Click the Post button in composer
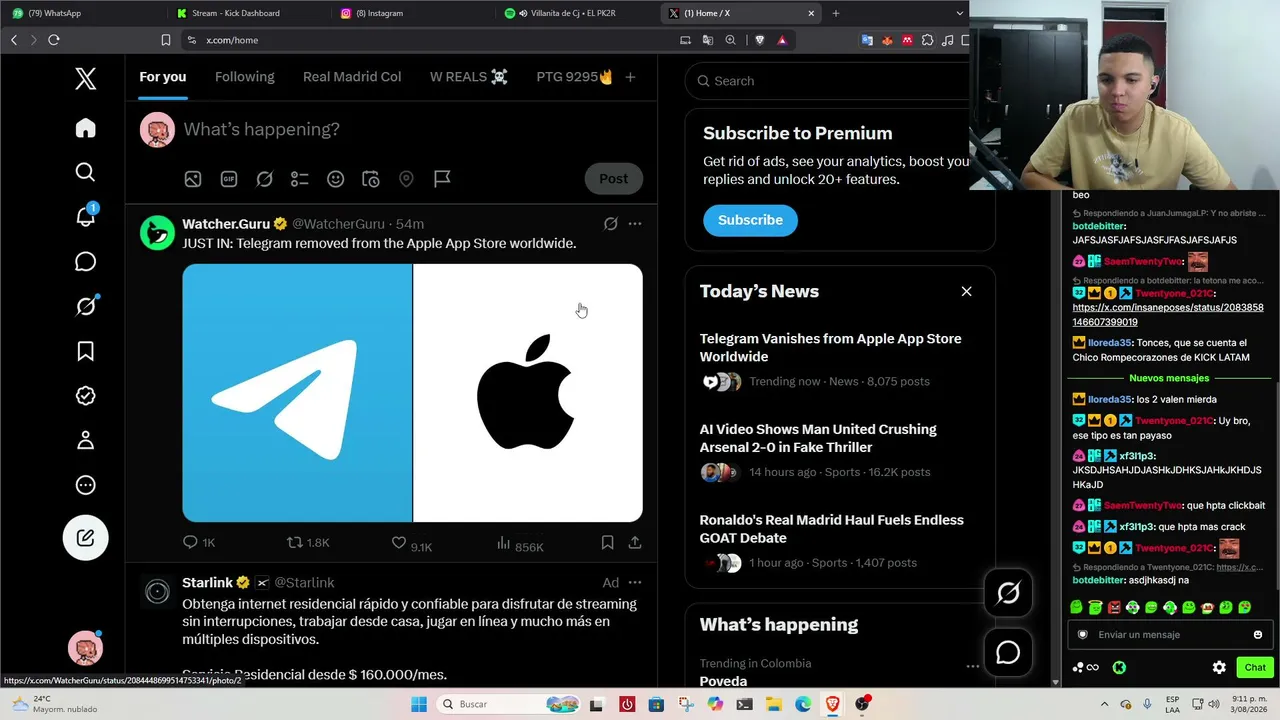Screen dimensions: 1280x720 click(x=614, y=179)
